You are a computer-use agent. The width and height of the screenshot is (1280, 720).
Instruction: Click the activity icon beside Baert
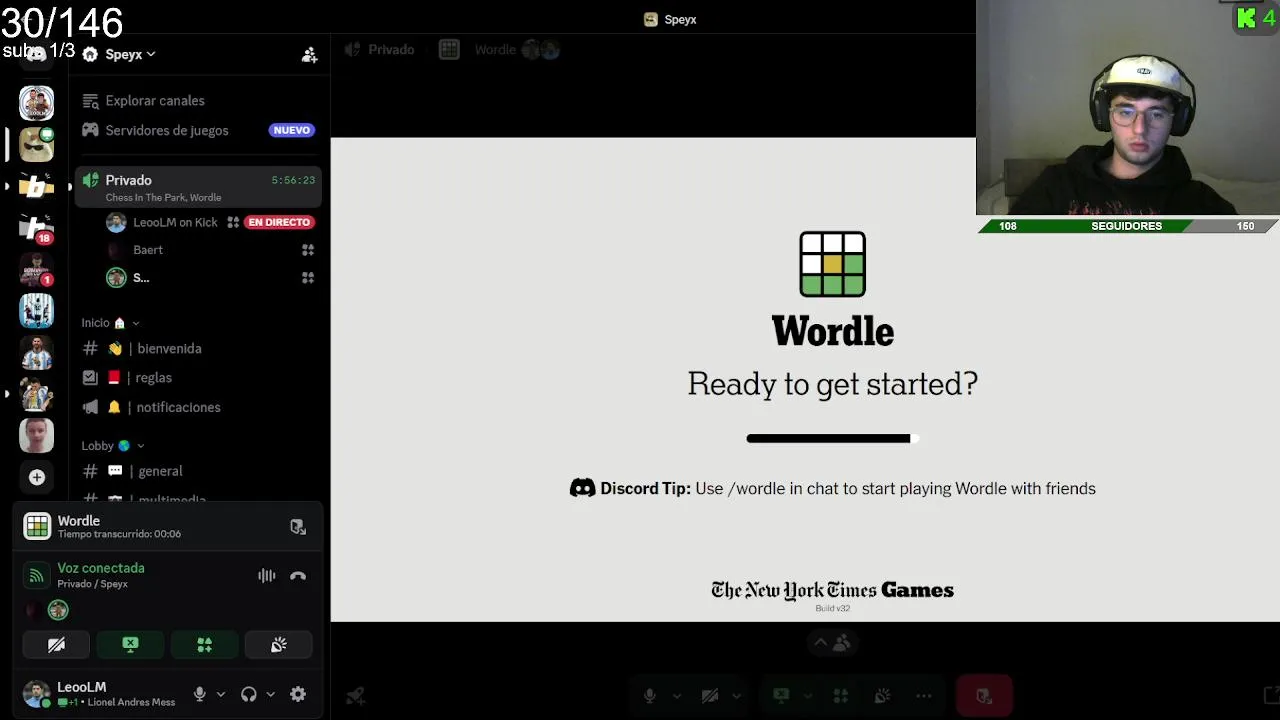pos(308,250)
